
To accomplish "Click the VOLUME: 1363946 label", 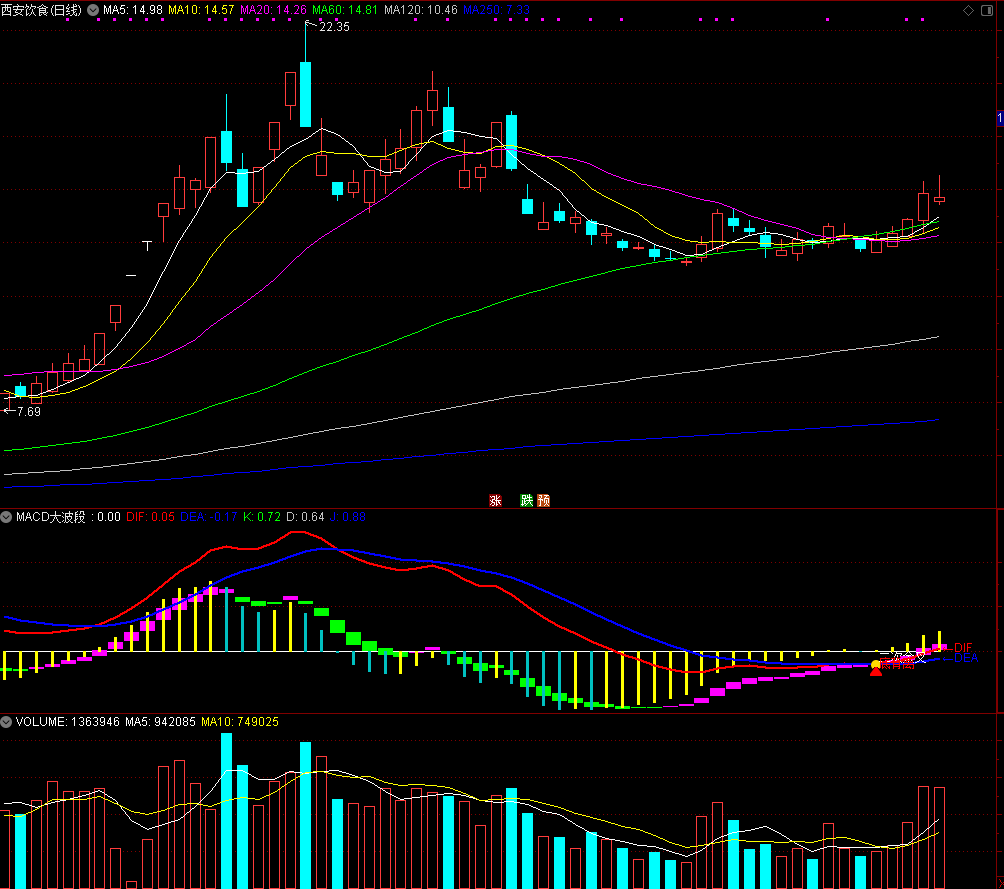I will coord(67,722).
